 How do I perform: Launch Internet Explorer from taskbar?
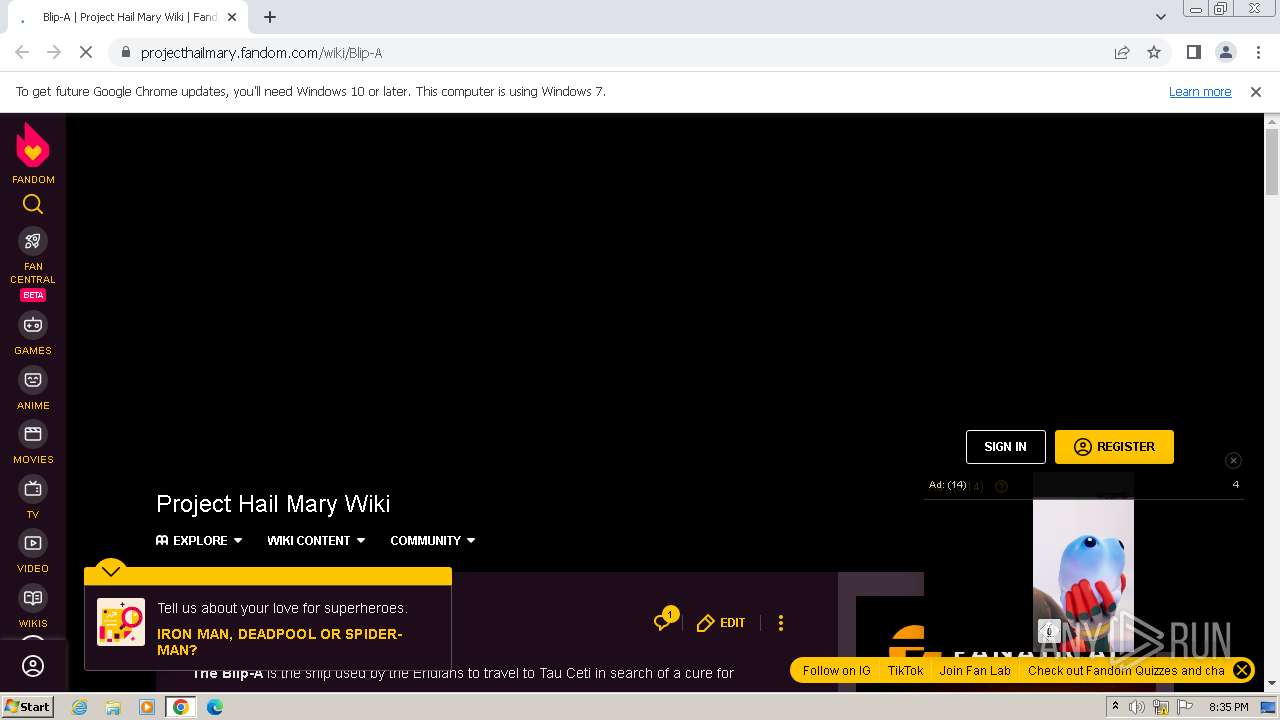point(79,707)
